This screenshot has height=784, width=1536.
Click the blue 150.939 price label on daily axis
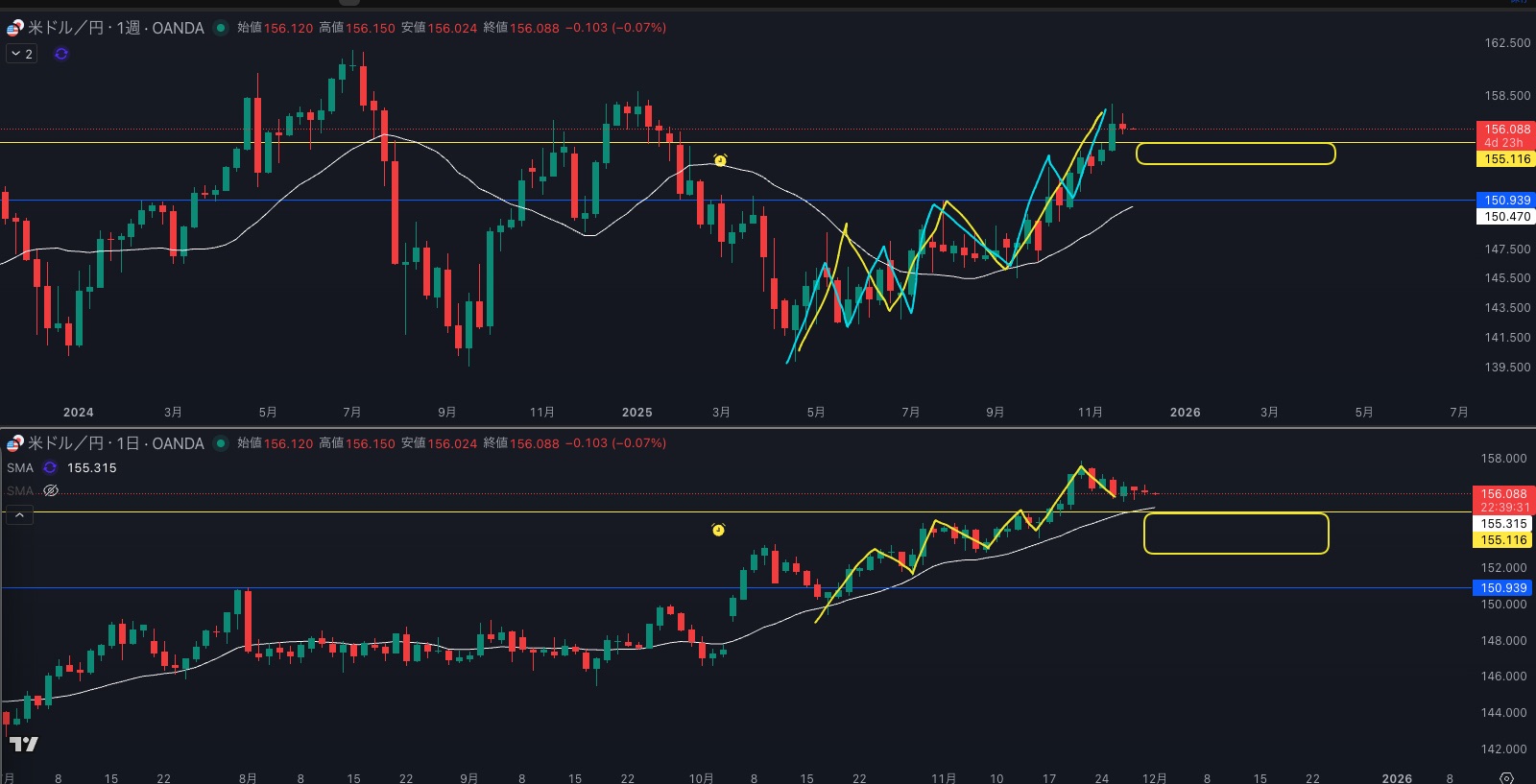pos(1502,588)
